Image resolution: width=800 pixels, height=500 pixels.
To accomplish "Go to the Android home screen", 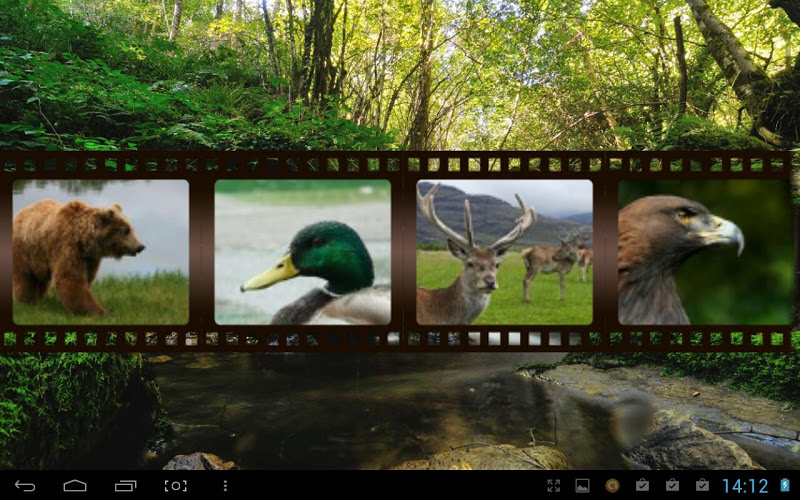I will pyautogui.click(x=75, y=486).
